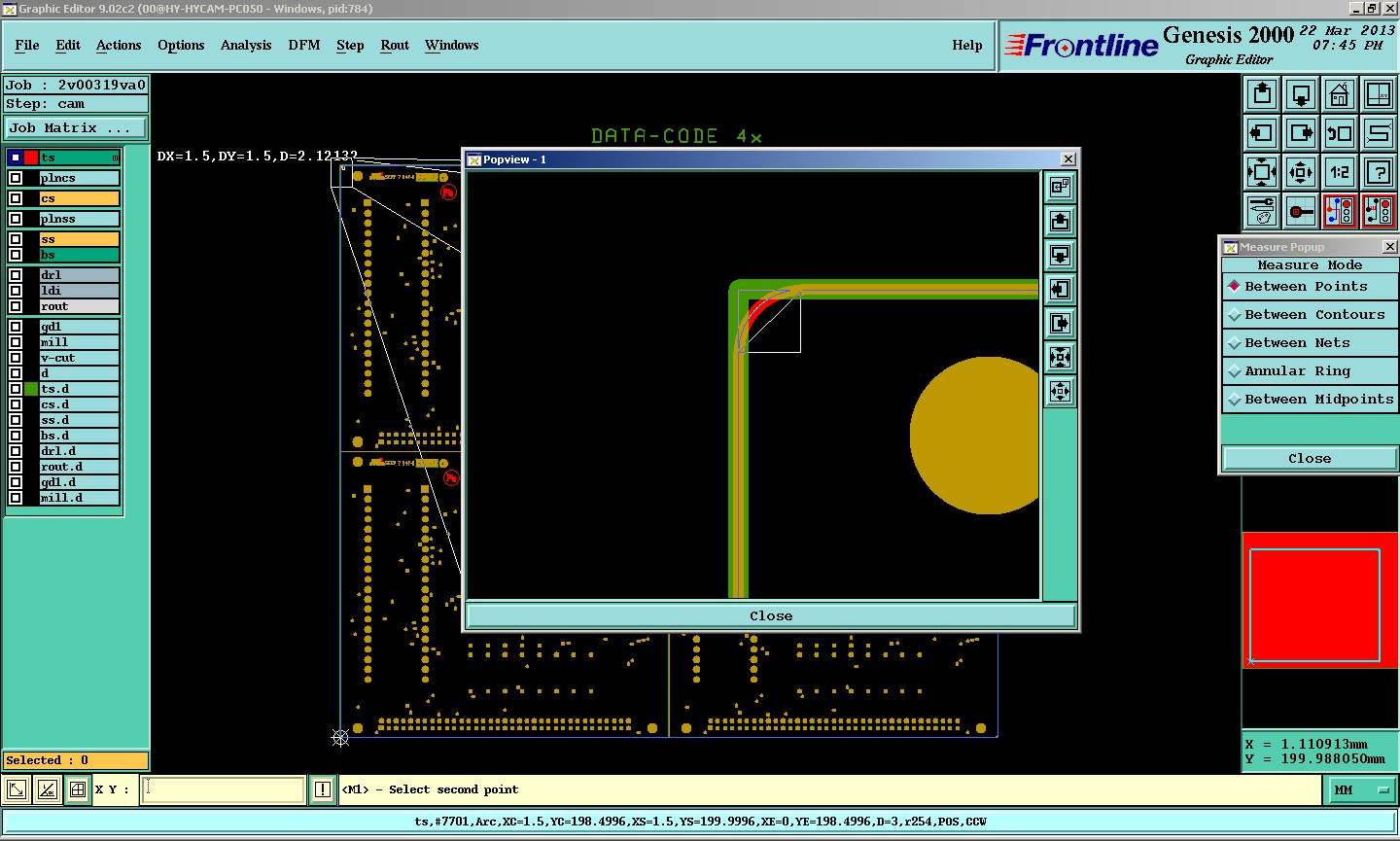Open the Analysis menu
The height and width of the screenshot is (841, 1400).
[x=246, y=46]
